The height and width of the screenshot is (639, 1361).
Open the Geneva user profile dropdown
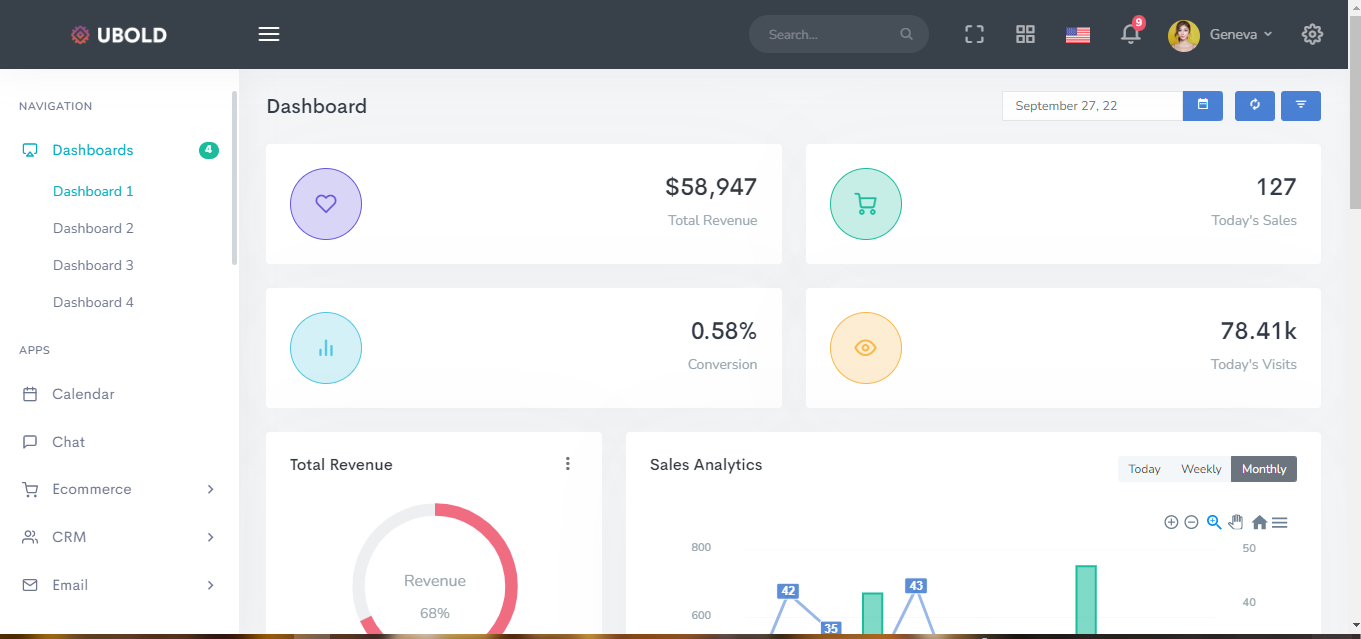(x=1222, y=34)
